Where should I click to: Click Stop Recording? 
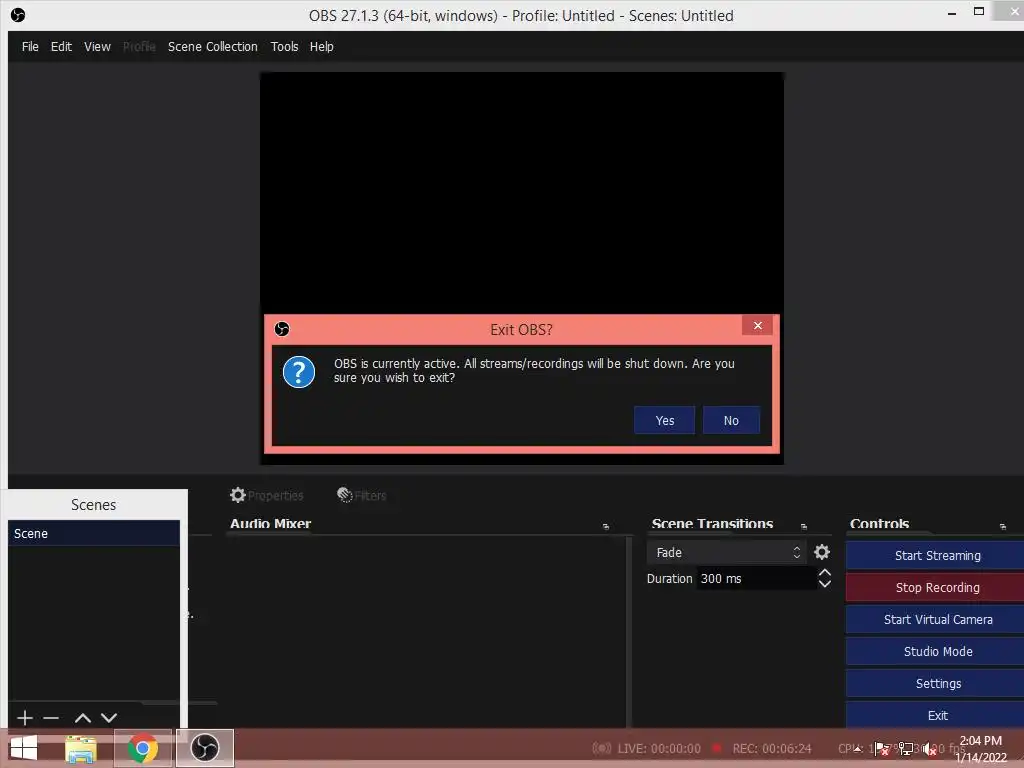point(936,588)
